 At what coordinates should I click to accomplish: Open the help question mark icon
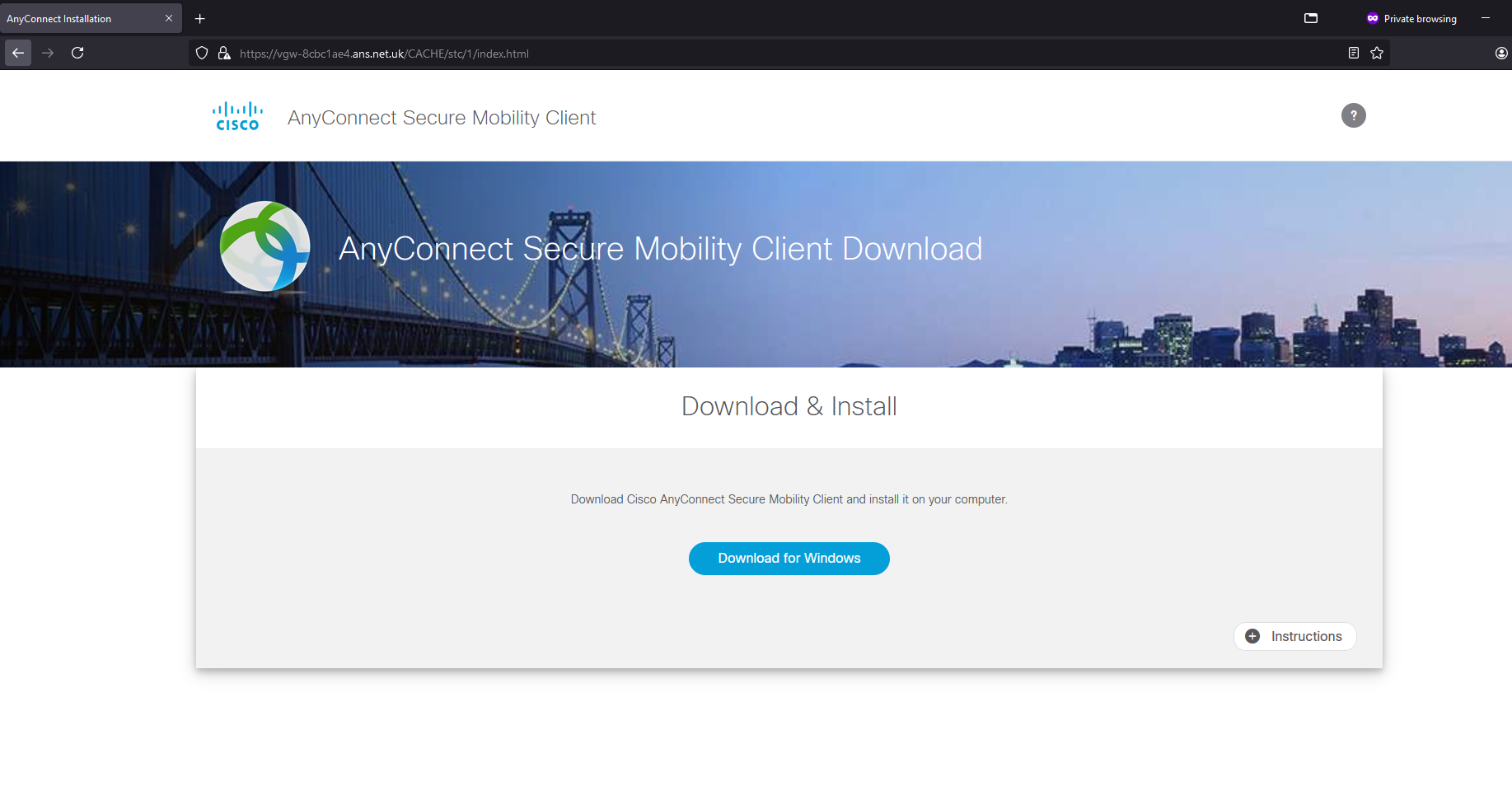coord(1354,115)
